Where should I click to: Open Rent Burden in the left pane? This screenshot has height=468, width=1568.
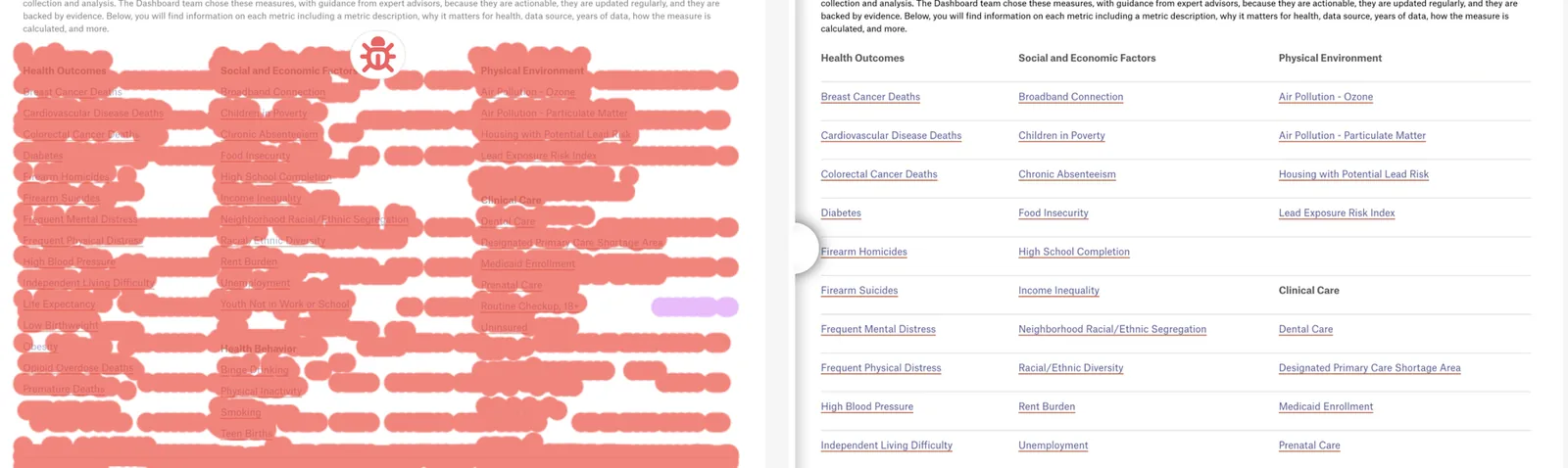click(249, 262)
